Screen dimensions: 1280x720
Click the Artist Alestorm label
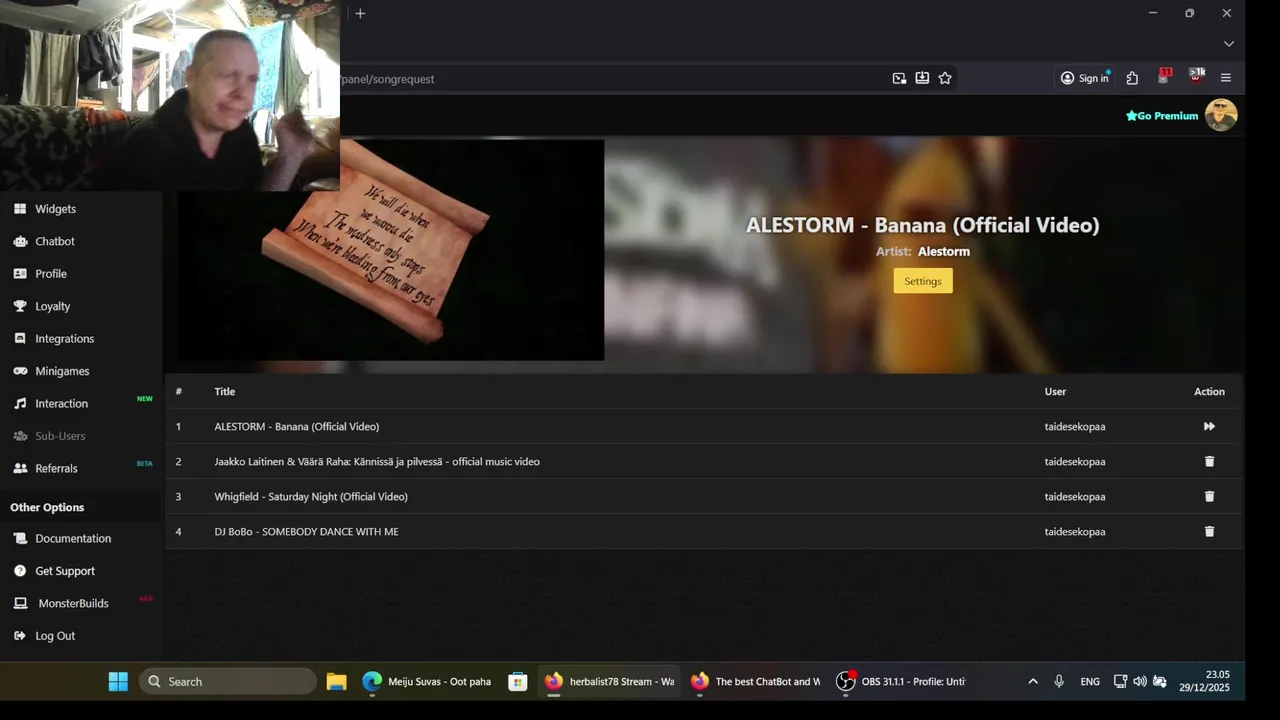click(x=923, y=251)
